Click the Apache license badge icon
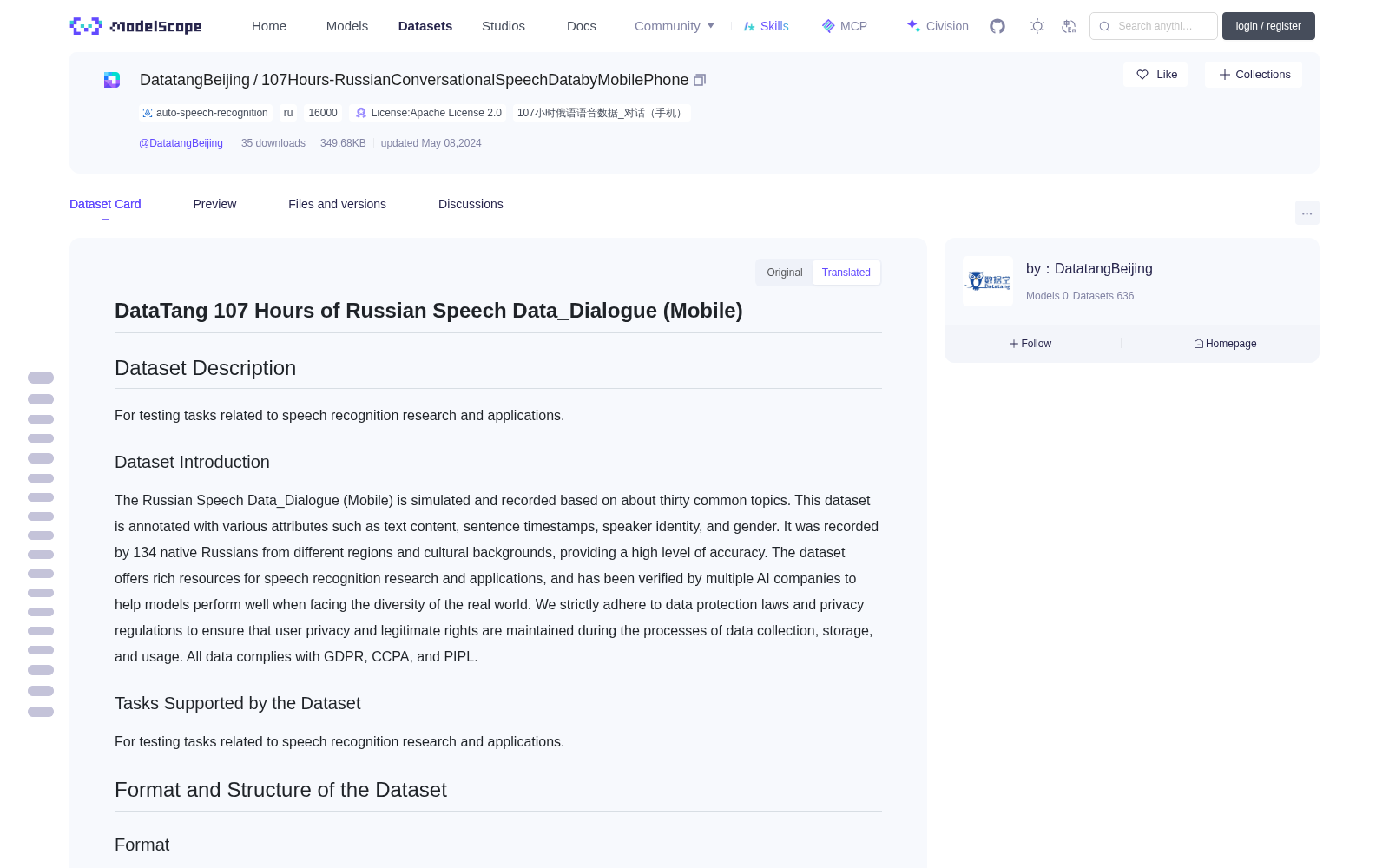This screenshot has width=1389, height=868. pos(361,113)
